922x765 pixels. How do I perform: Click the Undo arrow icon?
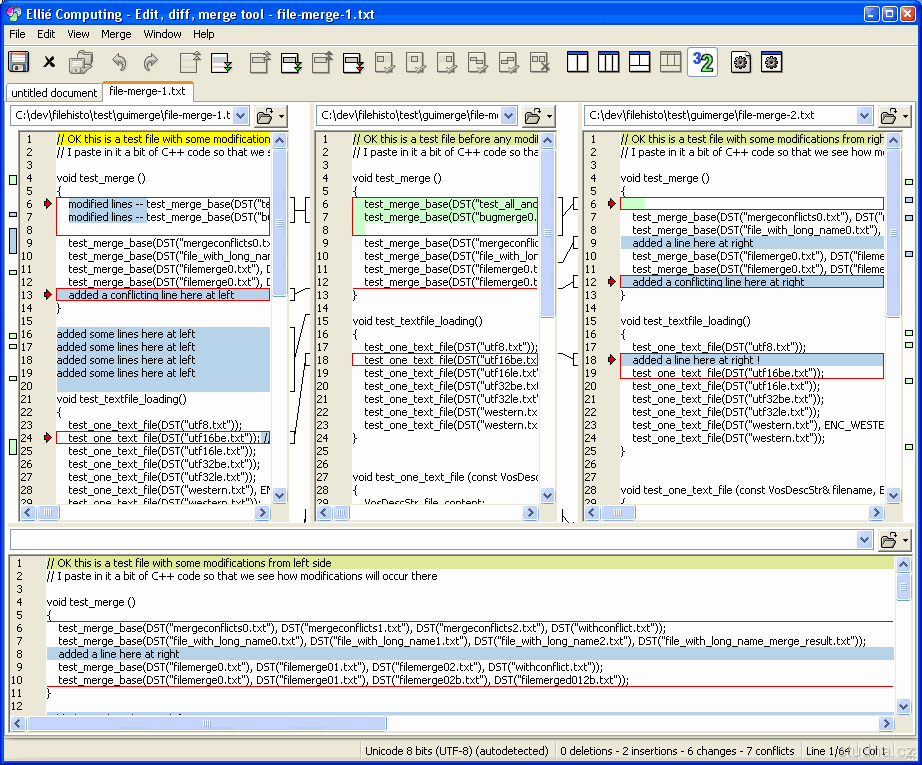coord(119,62)
